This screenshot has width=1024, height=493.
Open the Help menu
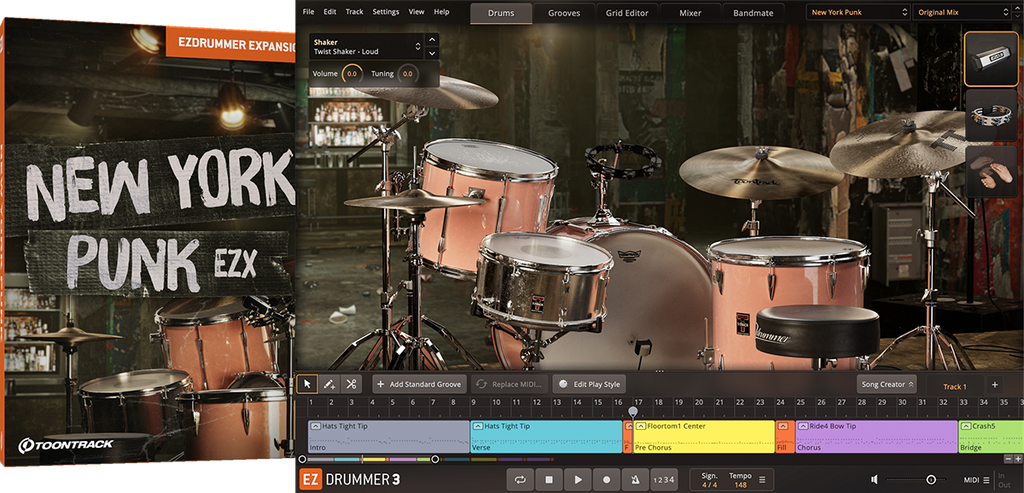[441, 12]
